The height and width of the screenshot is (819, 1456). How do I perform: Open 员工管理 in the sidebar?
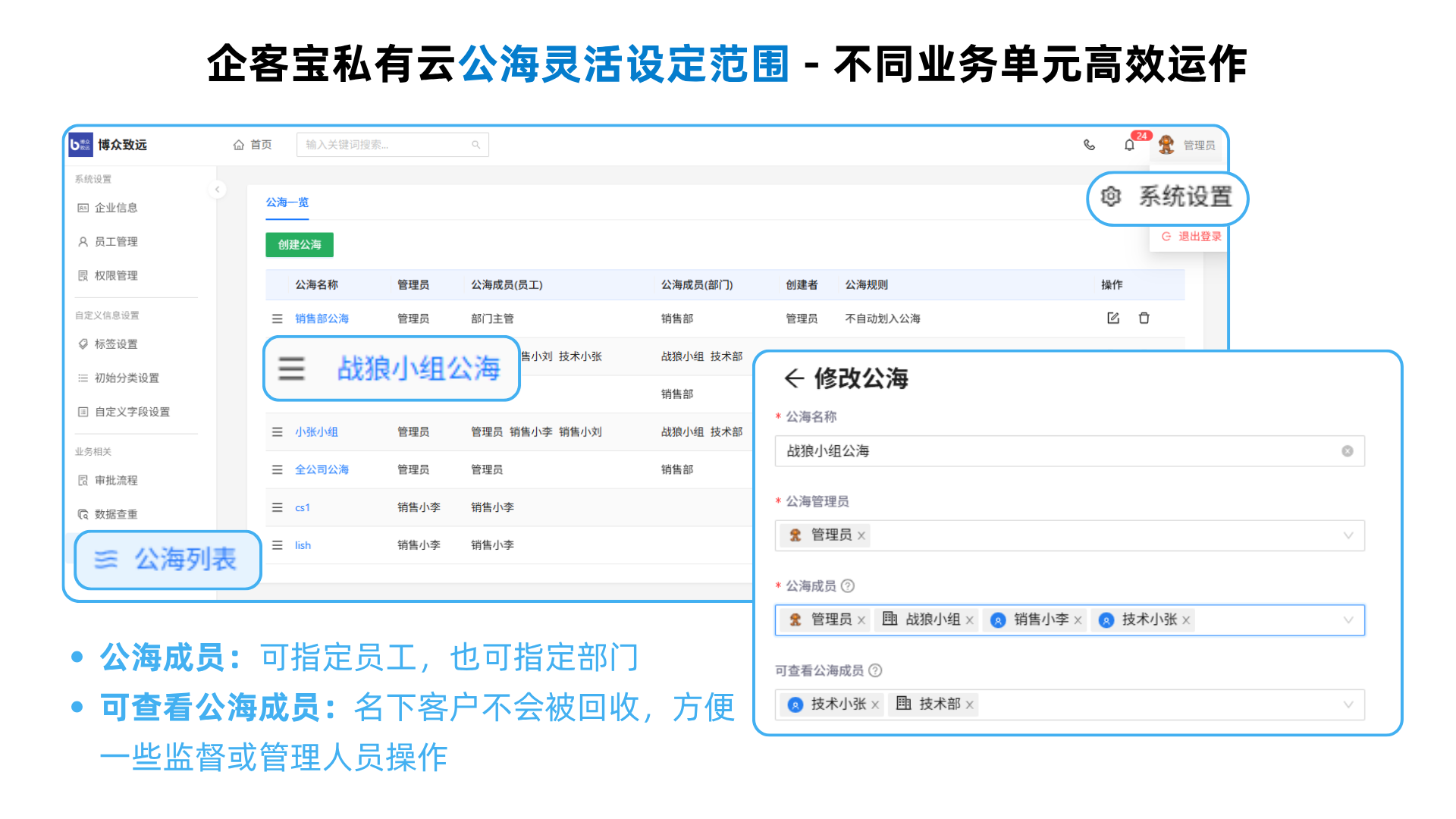[116, 242]
